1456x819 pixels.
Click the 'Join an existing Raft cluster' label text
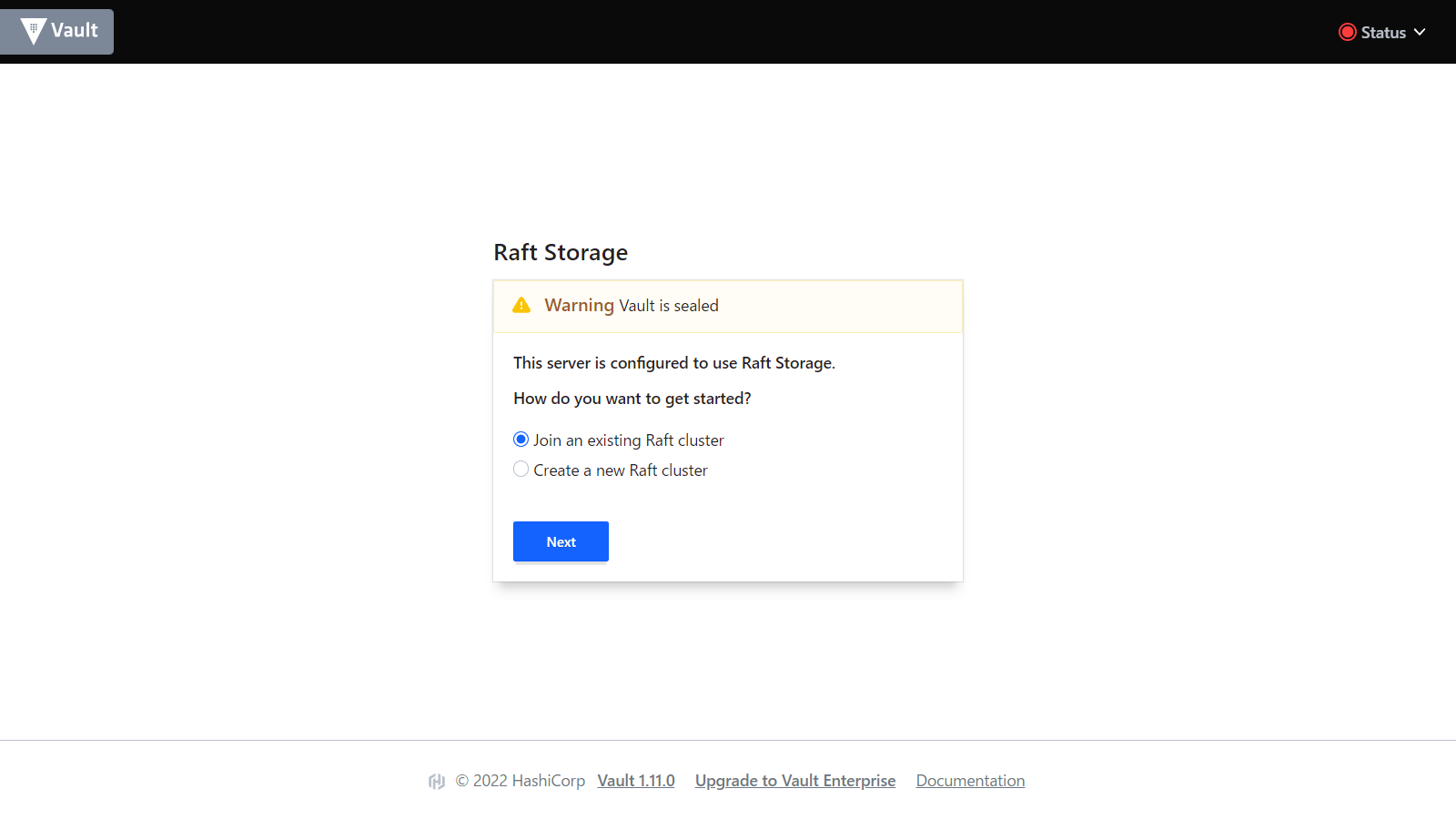coord(628,440)
